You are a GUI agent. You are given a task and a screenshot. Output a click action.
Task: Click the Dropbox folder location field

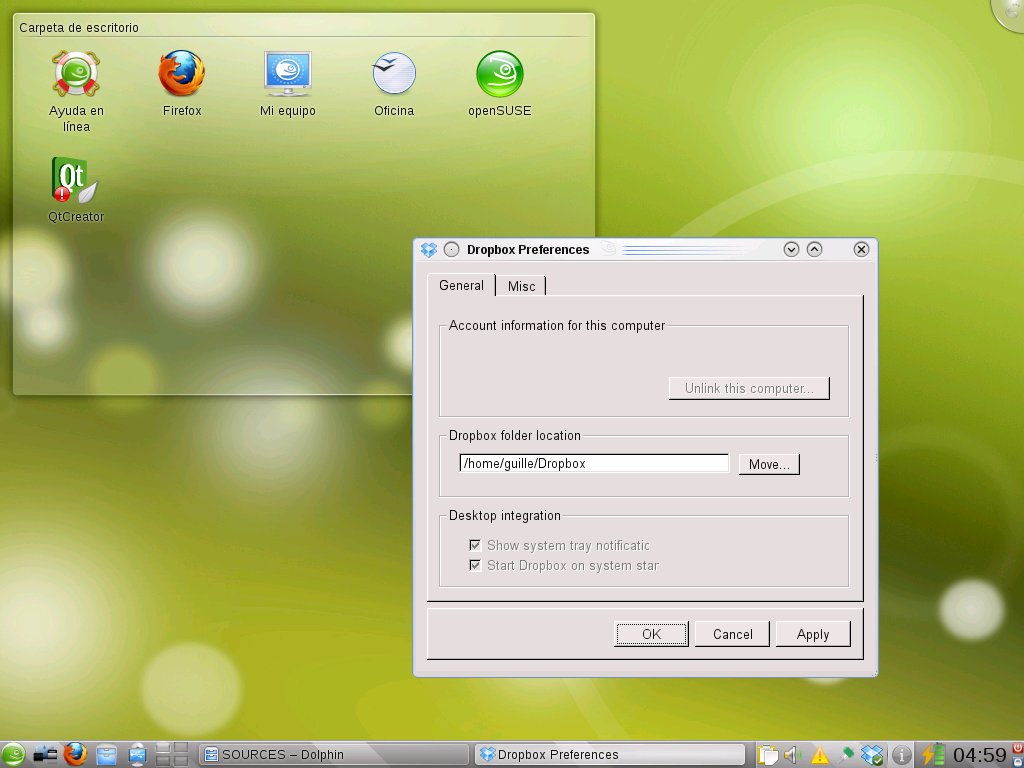[x=594, y=464]
